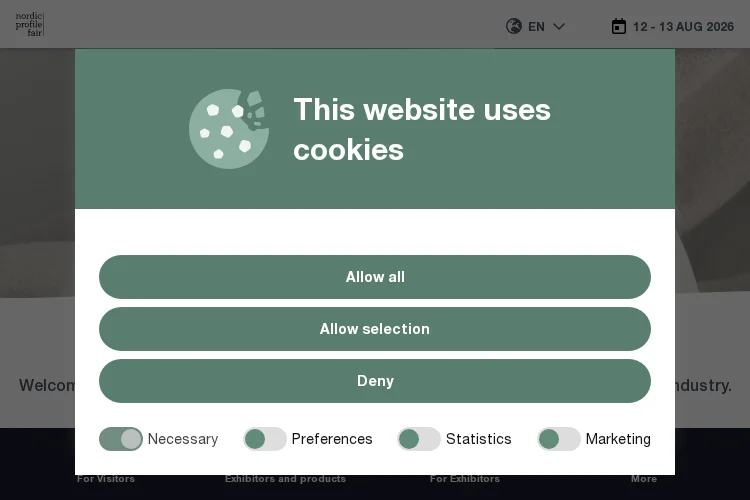The width and height of the screenshot is (750, 500).
Task: Click the Marketing label text
Action: [618, 439]
